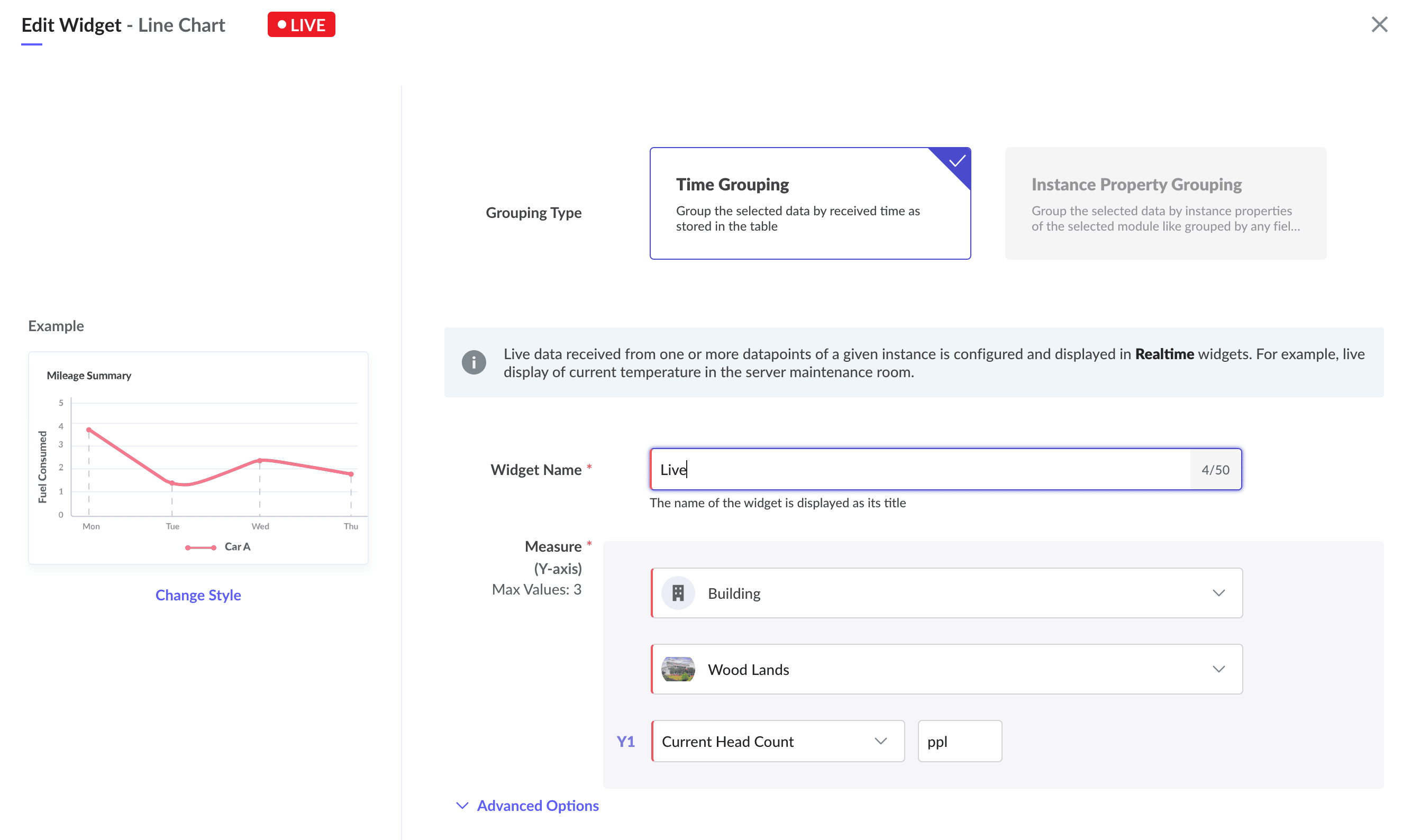Click the Wood Lands thumbnail image

coord(678,669)
